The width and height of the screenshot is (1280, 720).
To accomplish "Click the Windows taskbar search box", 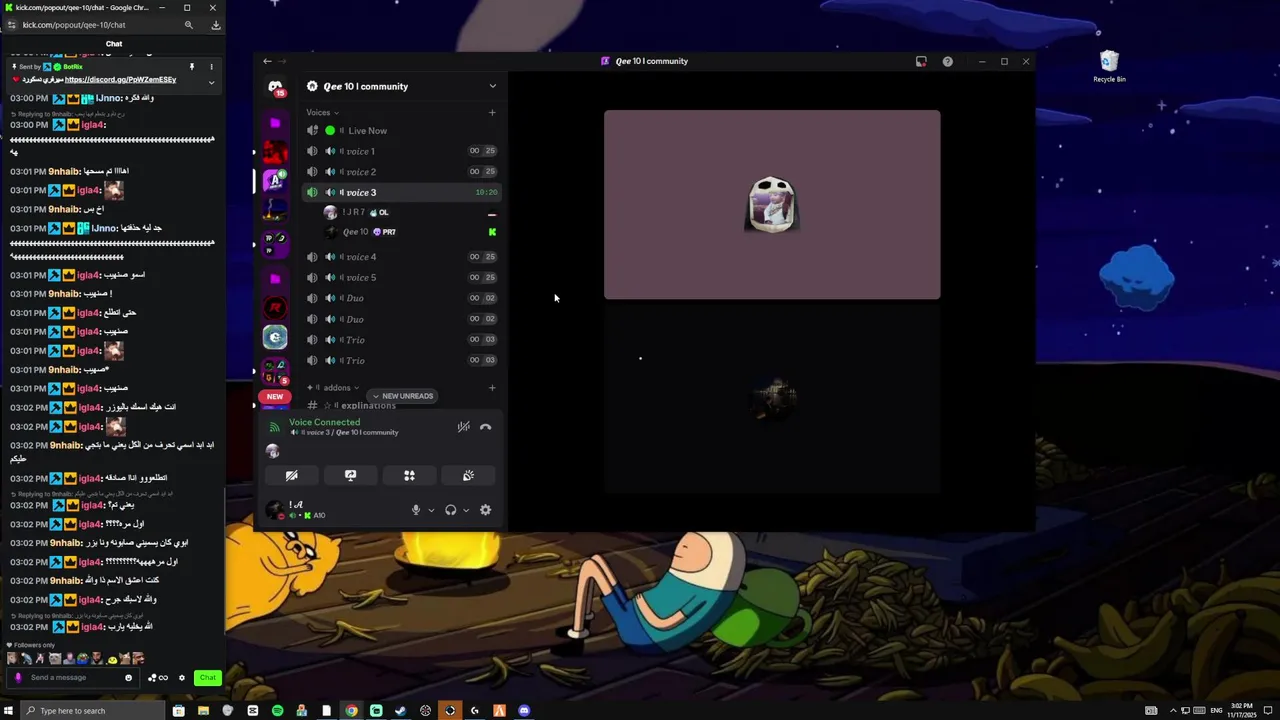I will [93, 711].
